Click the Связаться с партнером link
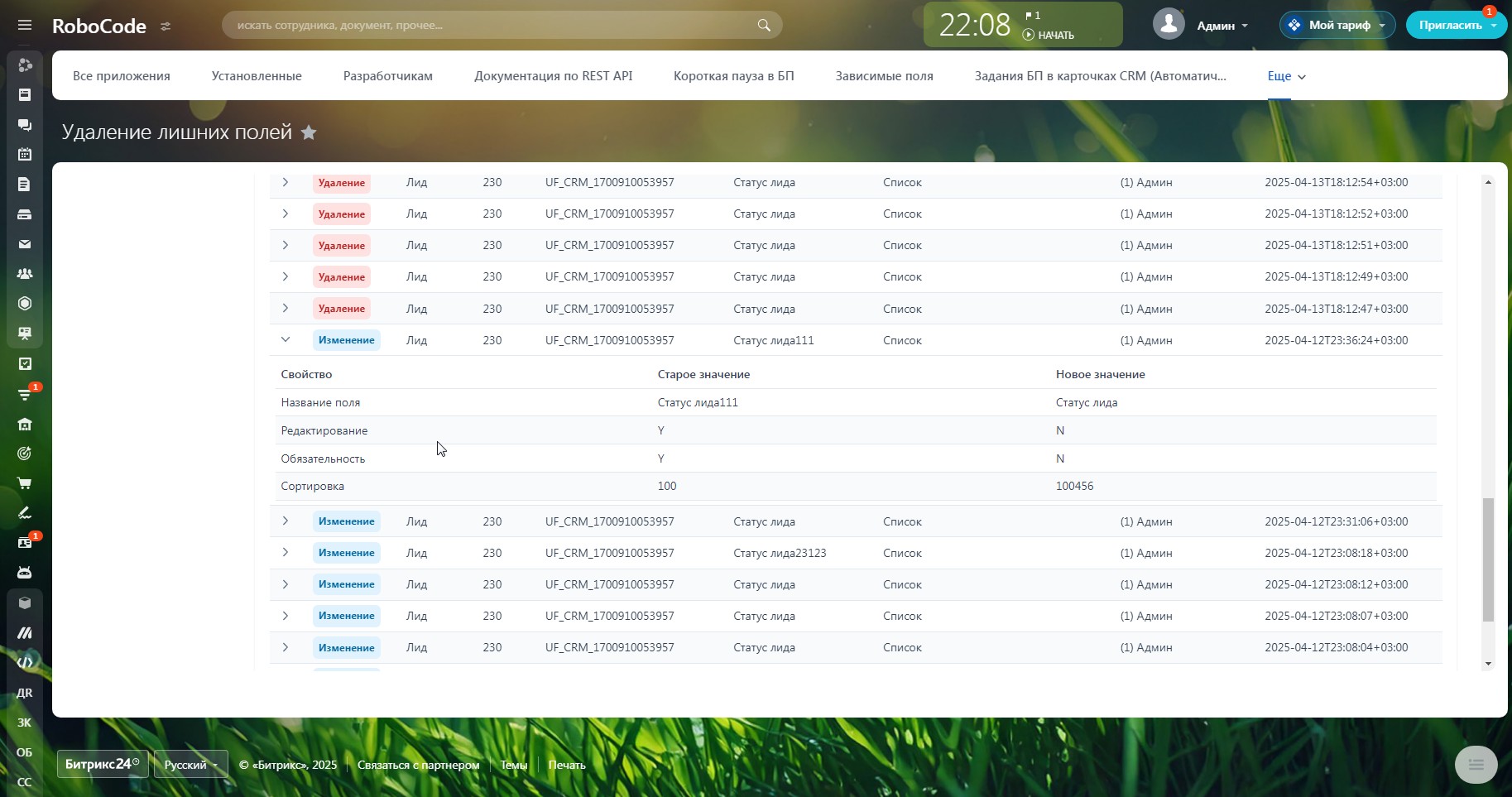This screenshot has height=797, width=1512. pos(418,765)
